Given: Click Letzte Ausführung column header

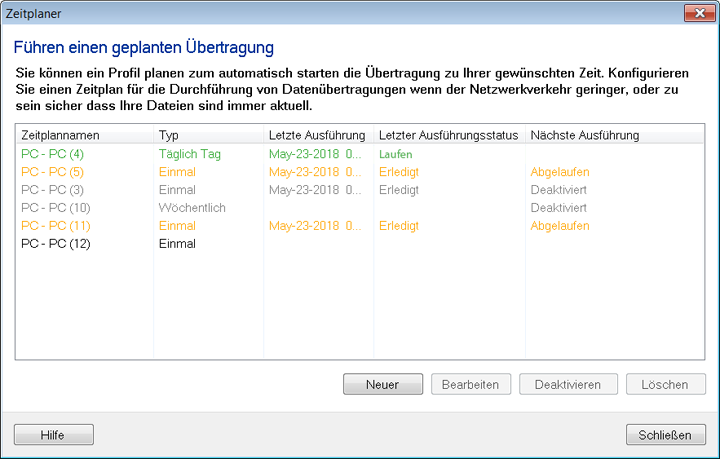Looking at the screenshot, I should coord(317,135).
